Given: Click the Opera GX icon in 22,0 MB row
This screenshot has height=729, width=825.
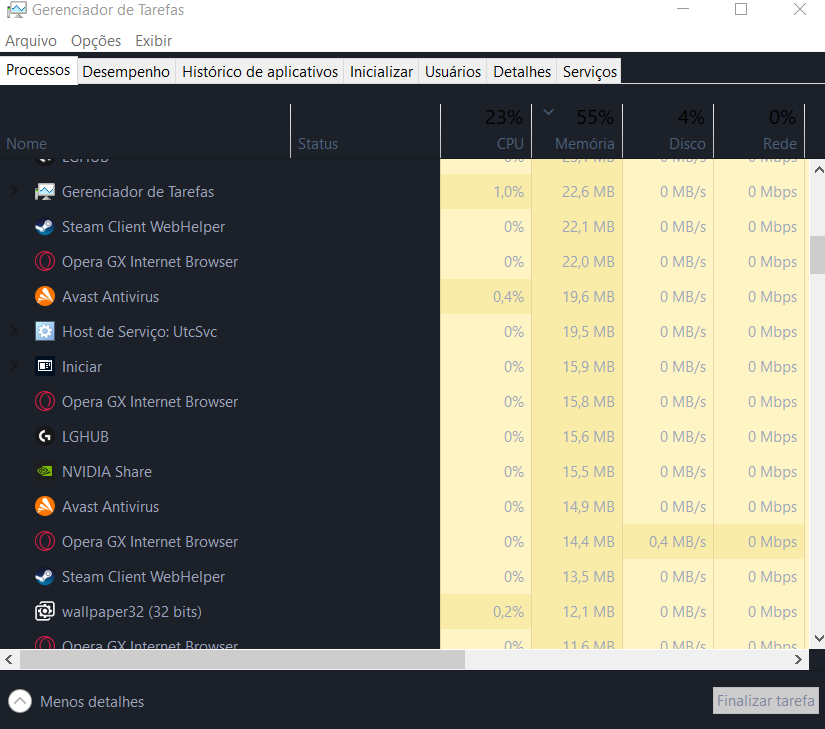Looking at the screenshot, I should click(45, 262).
